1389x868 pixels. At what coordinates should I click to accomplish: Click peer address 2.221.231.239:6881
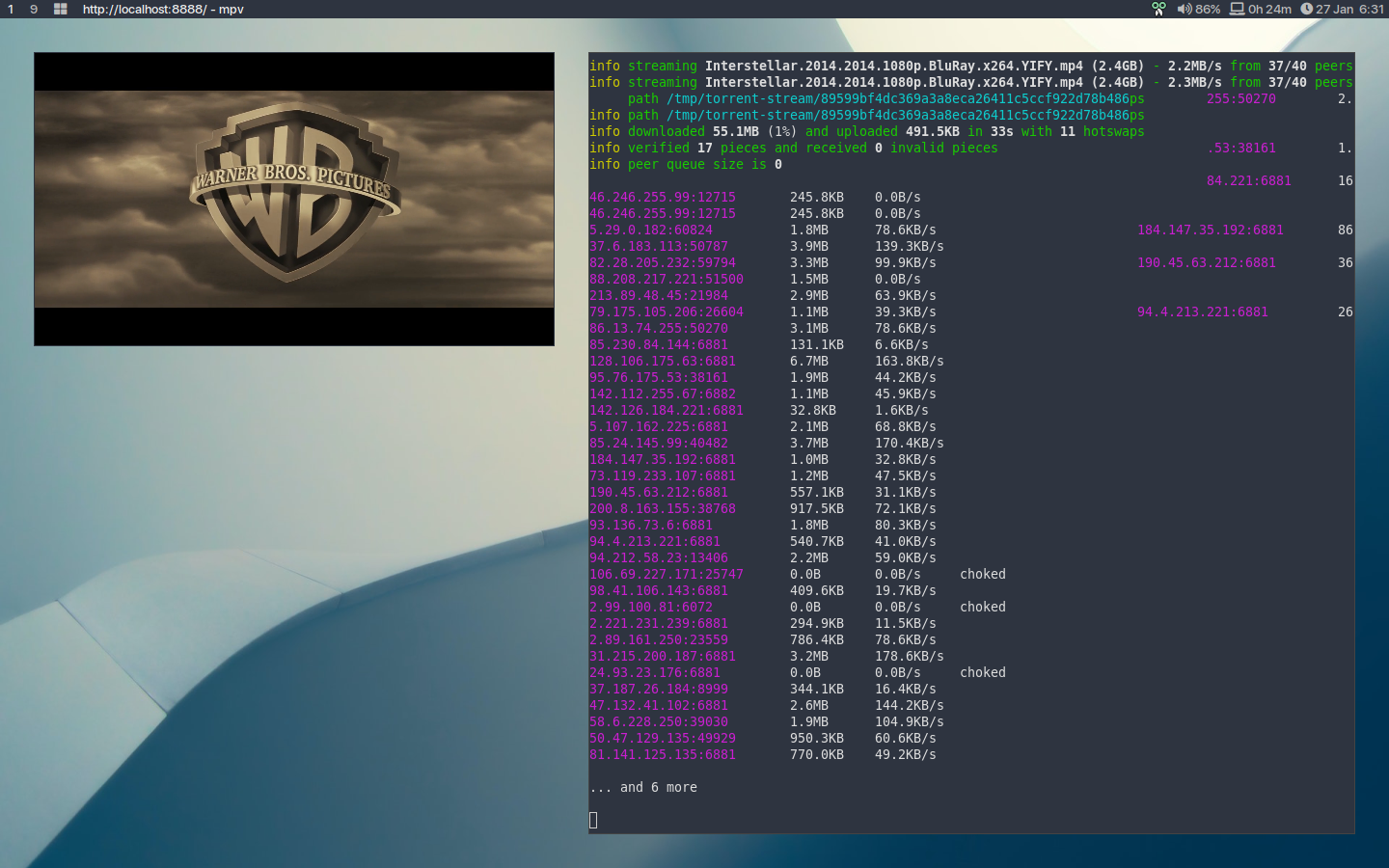click(659, 623)
